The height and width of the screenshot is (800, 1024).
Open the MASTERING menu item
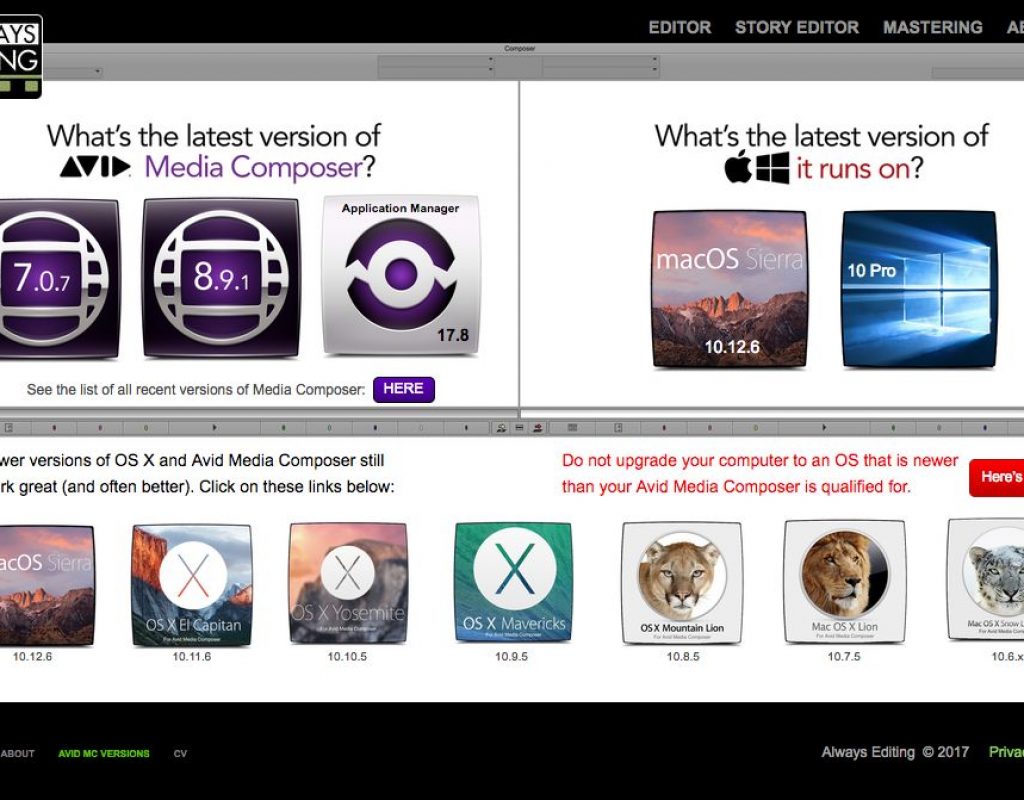pyautogui.click(x=933, y=27)
